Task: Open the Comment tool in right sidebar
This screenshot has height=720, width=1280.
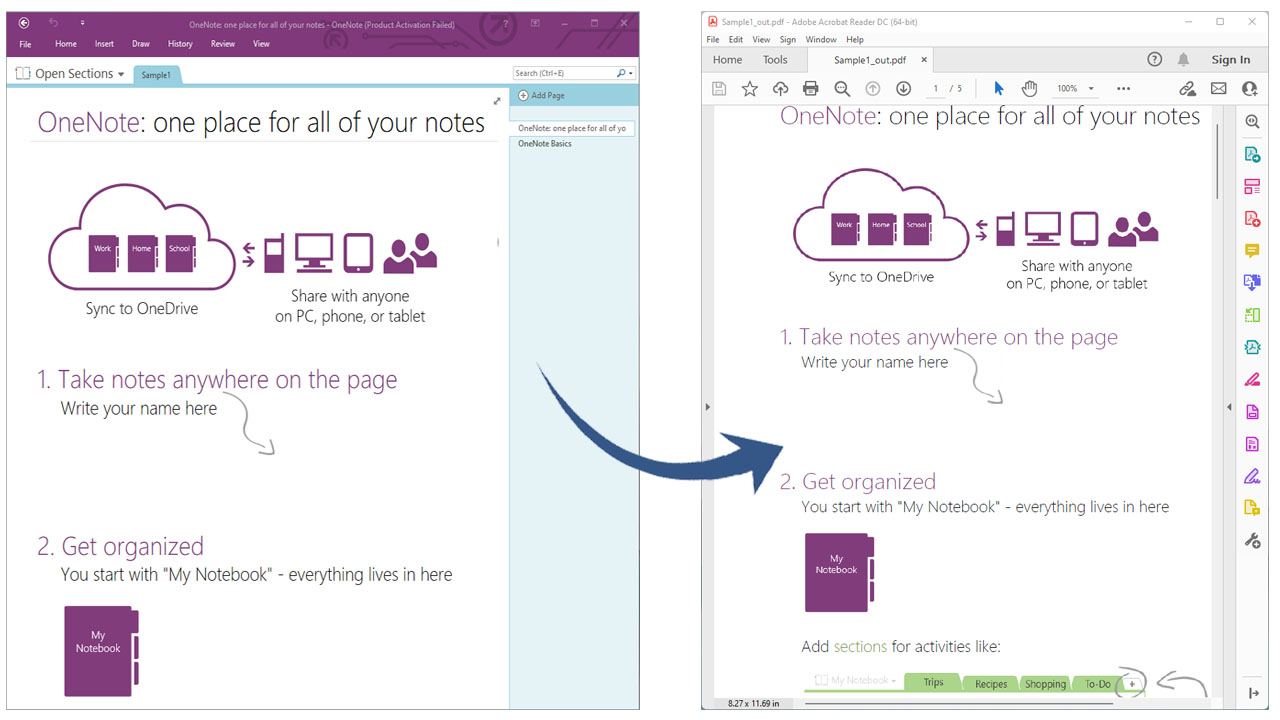Action: pos(1252,251)
